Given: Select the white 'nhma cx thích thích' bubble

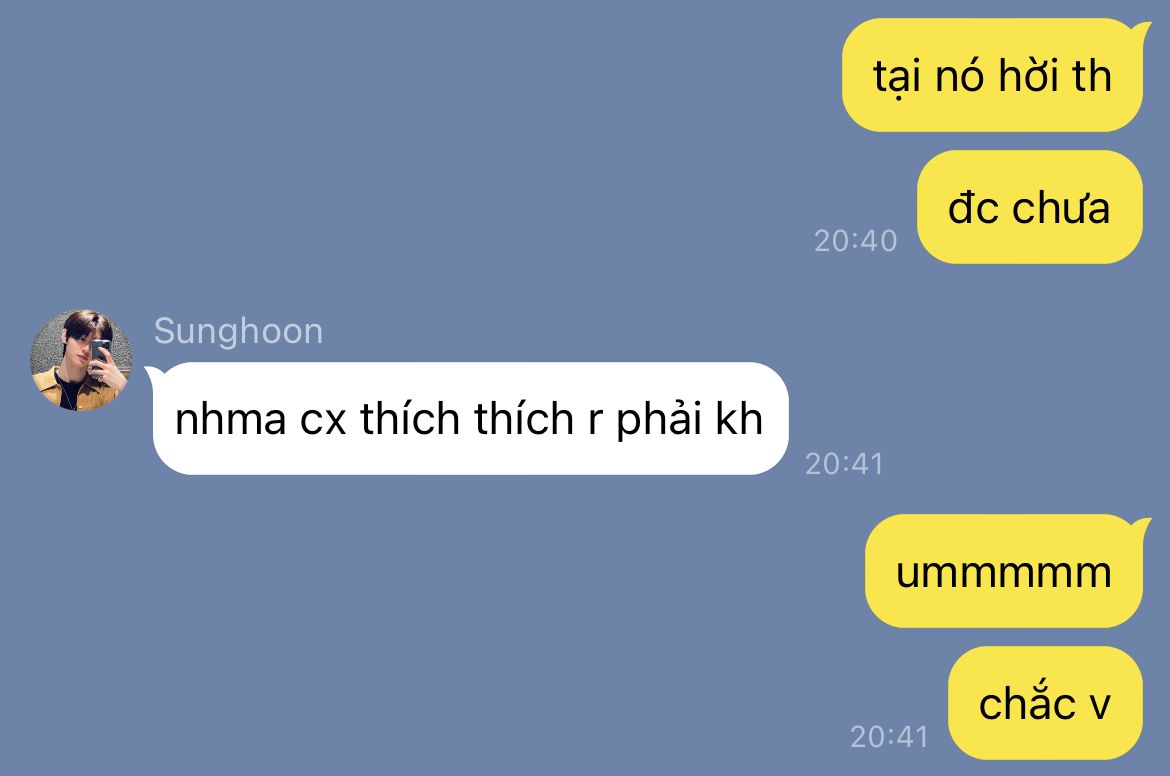Looking at the screenshot, I should click(470, 419).
